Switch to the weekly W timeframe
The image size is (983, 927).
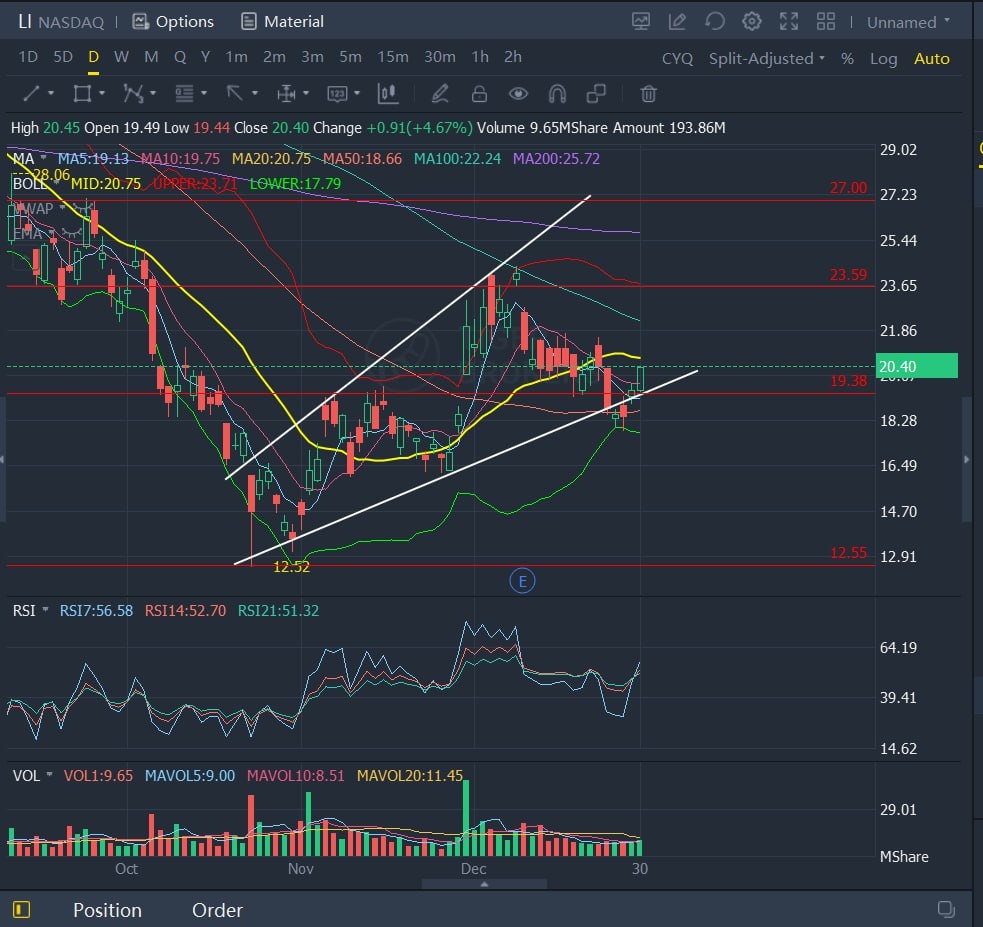point(121,57)
